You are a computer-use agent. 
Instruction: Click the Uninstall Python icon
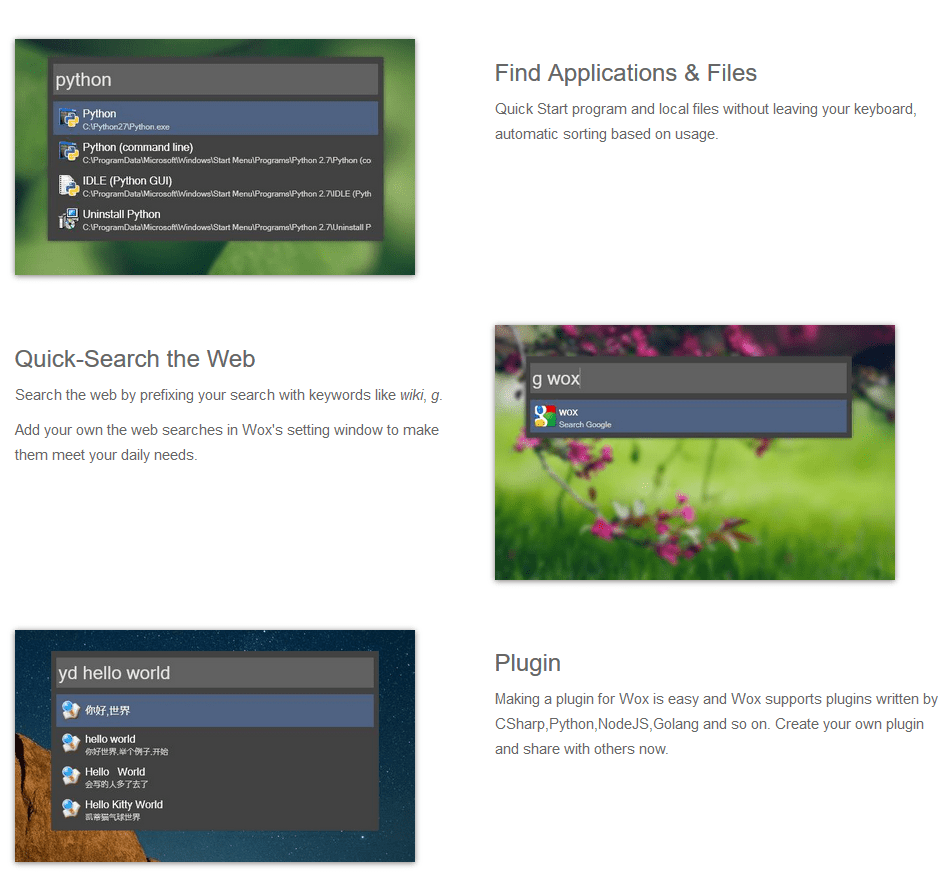67,218
